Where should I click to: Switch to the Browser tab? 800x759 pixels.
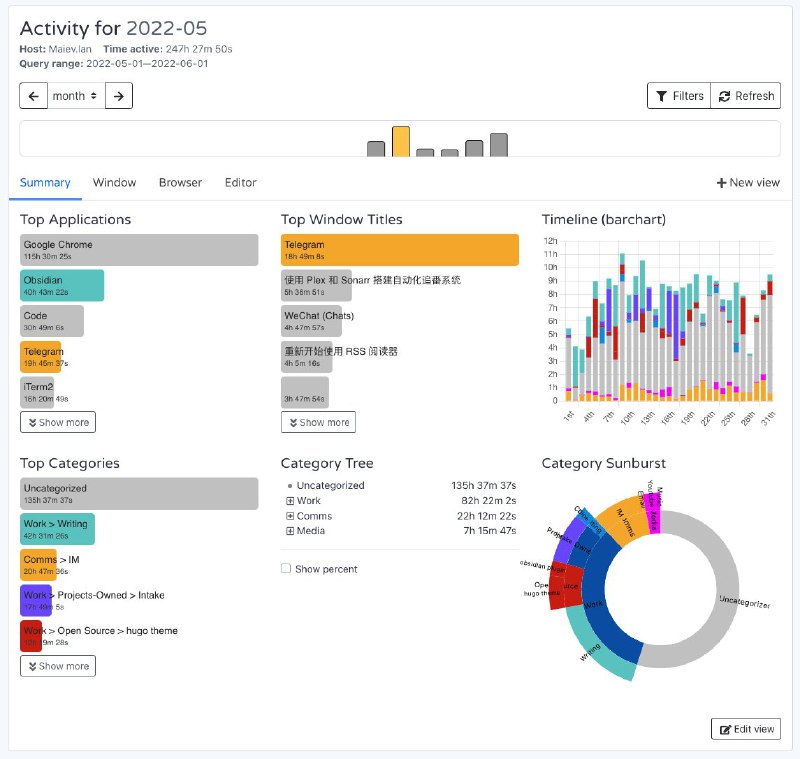coord(180,183)
